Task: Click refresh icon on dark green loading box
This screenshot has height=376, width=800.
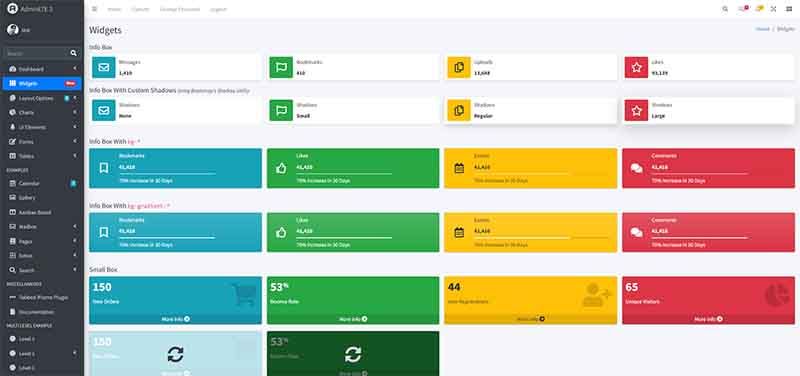Action: [x=353, y=354]
